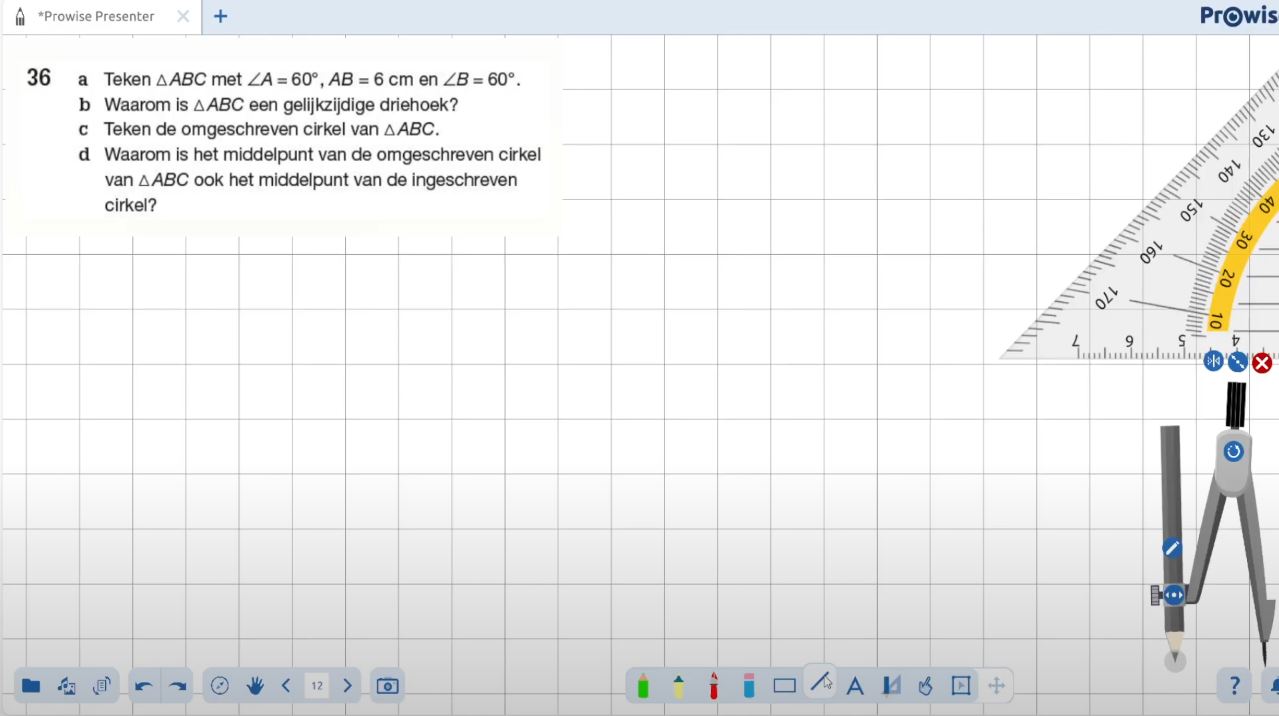
Task: Go to the previous page
Action: [x=286, y=685]
